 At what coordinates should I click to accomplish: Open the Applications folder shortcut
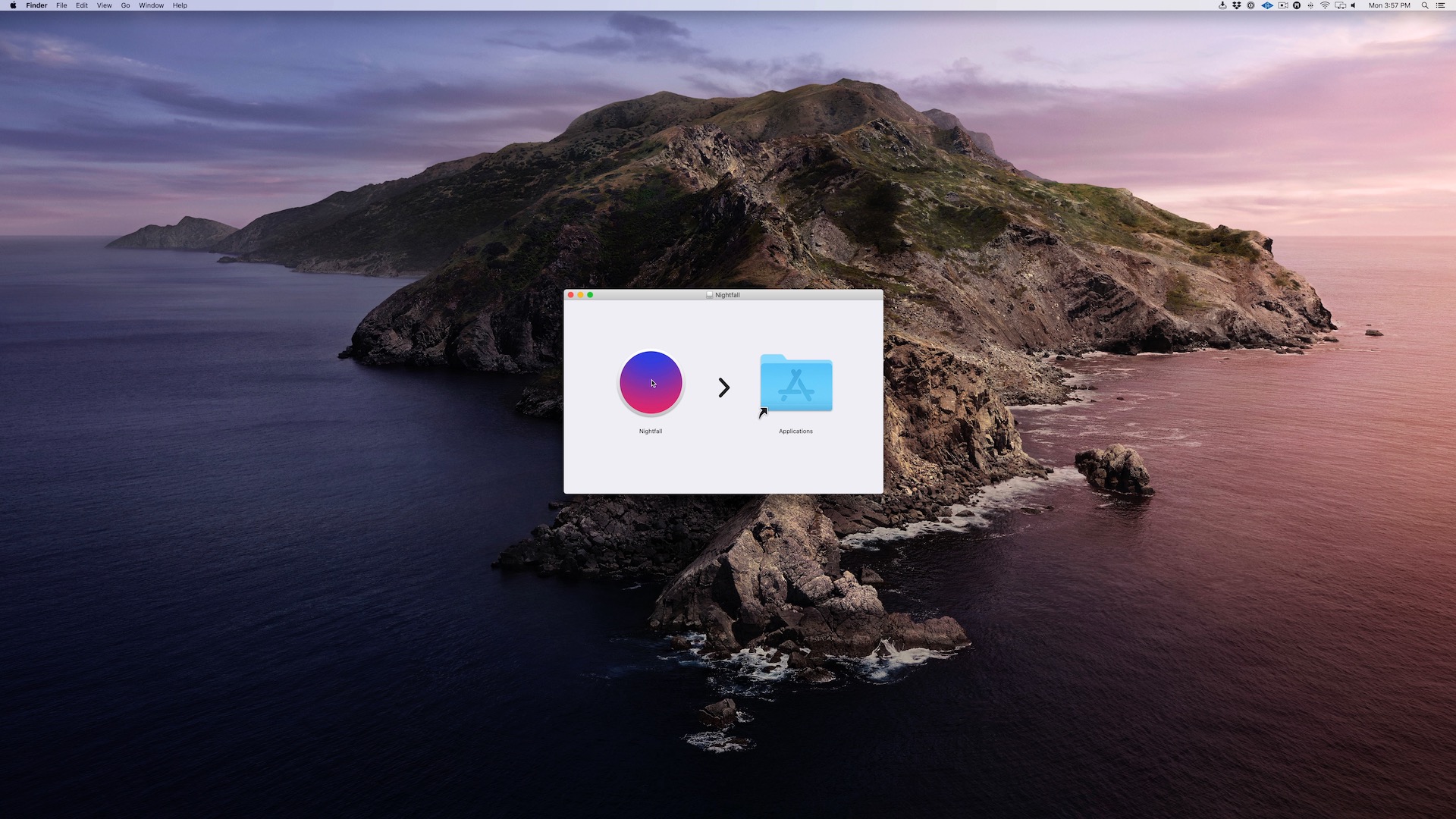[x=795, y=384]
